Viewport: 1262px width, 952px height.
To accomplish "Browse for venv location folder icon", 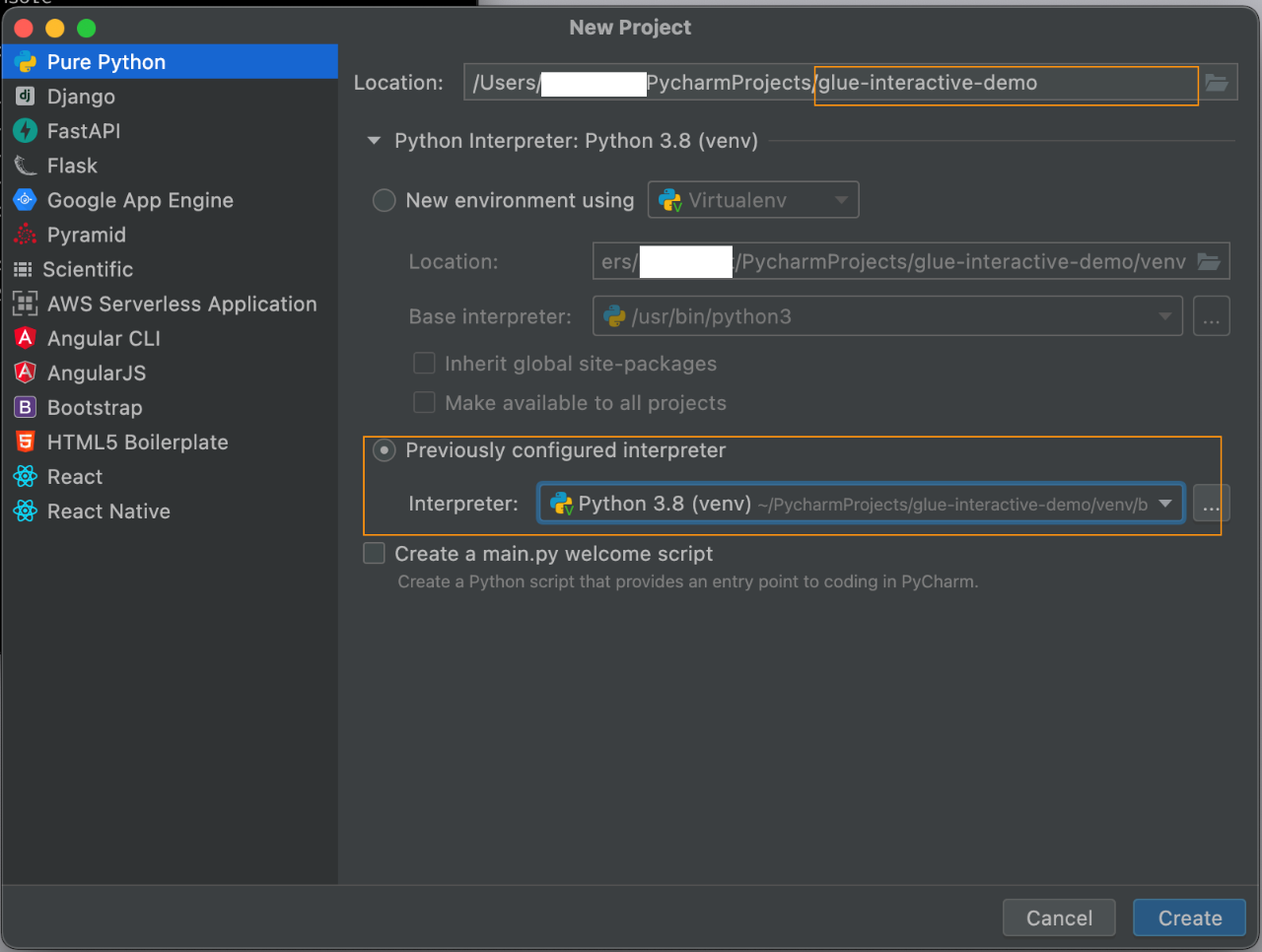I will (x=1209, y=261).
